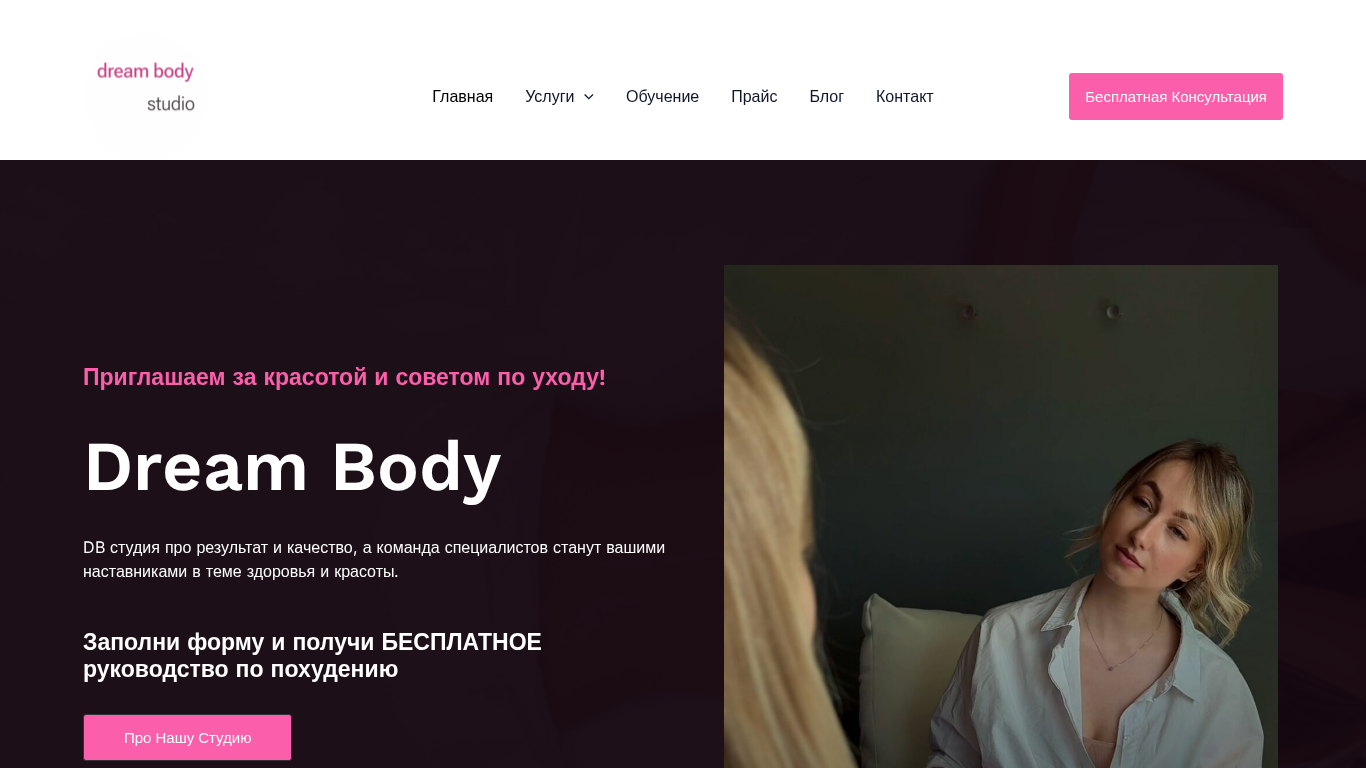Image resolution: width=1366 pixels, height=768 pixels.
Task: Open the Контакт page
Action: 904,97
